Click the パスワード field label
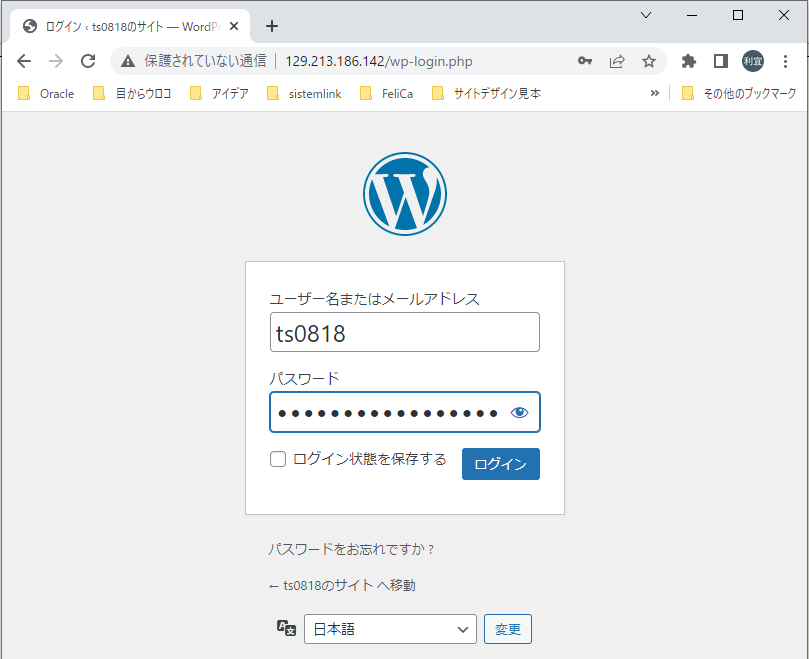This screenshot has height=659, width=809. coord(304,379)
